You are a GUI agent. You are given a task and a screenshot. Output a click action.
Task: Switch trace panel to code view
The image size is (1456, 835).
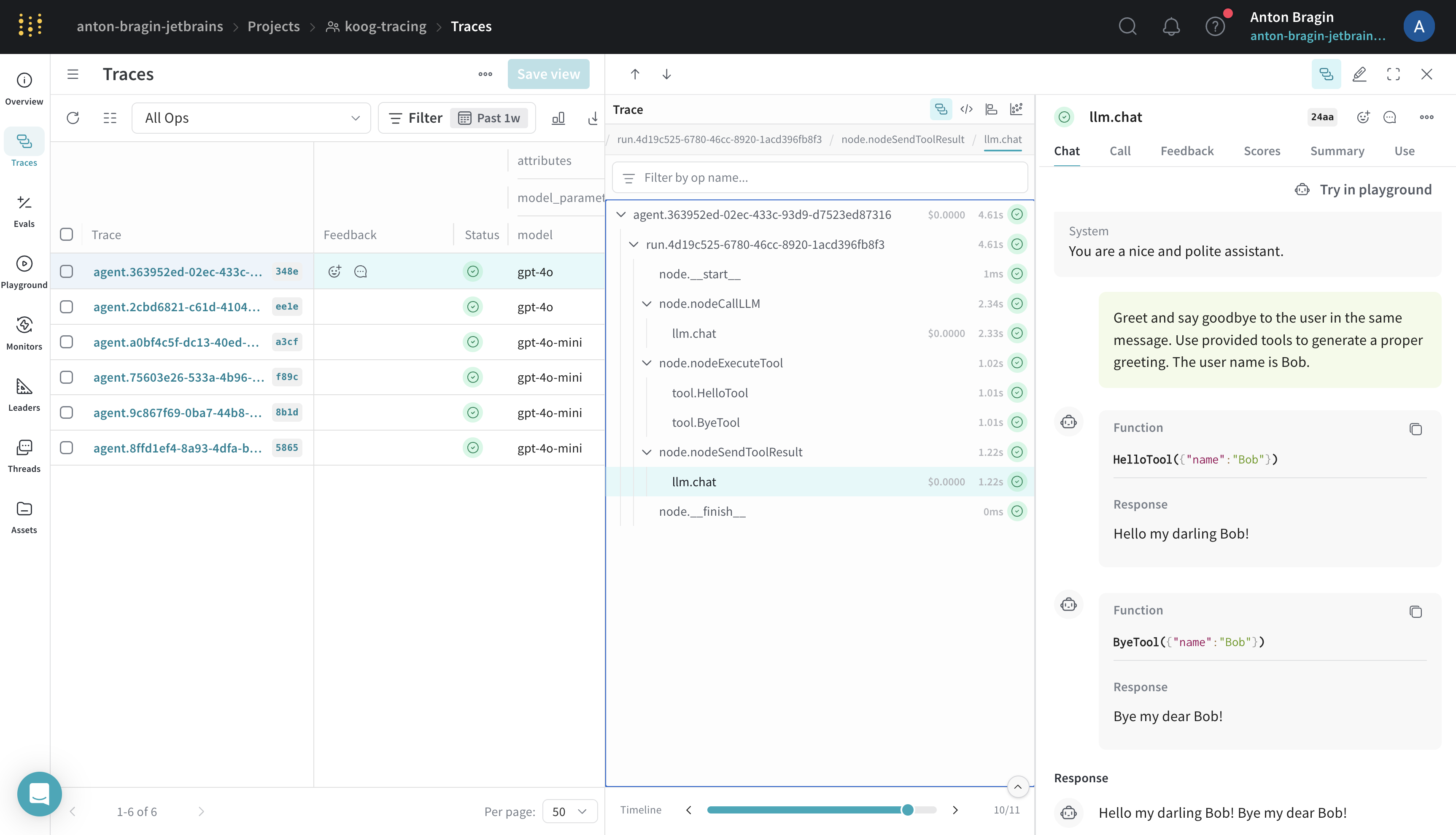click(966, 109)
